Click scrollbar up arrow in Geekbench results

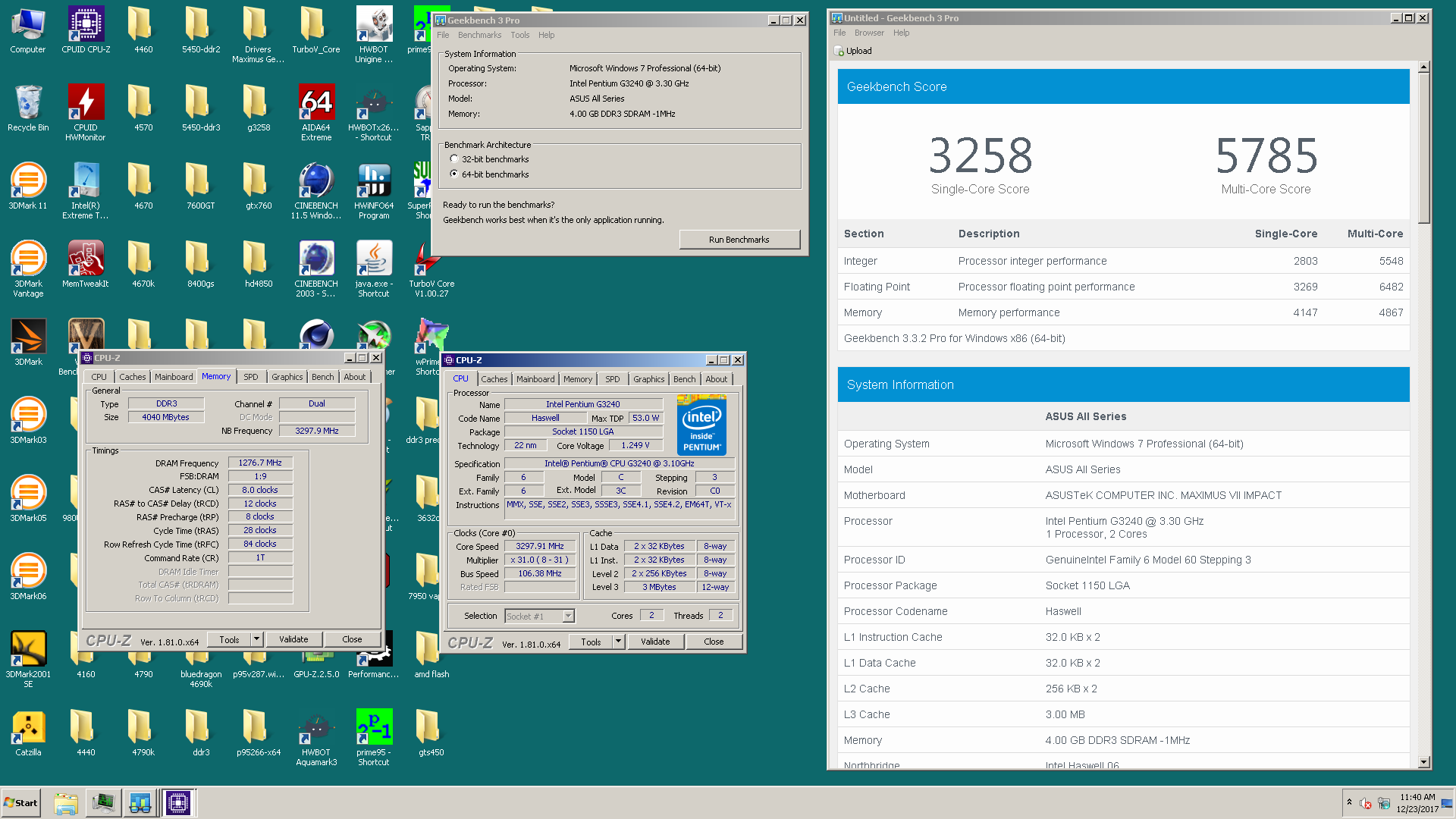point(1423,67)
